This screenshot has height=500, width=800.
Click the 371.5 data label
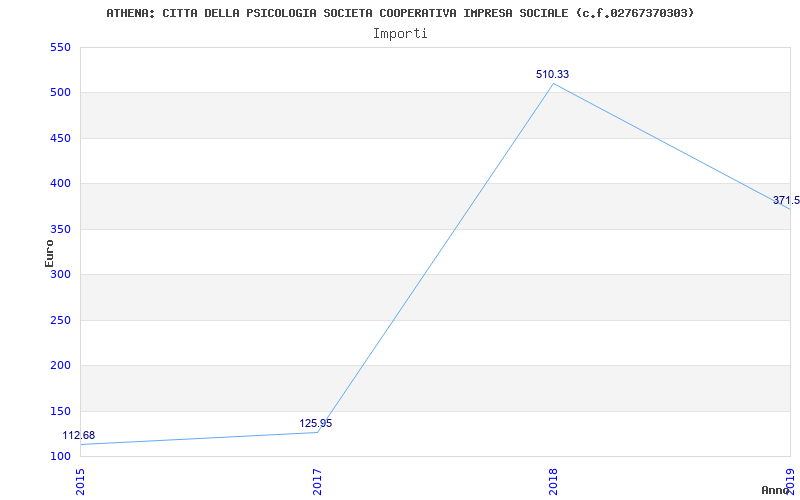tap(786, 200)
